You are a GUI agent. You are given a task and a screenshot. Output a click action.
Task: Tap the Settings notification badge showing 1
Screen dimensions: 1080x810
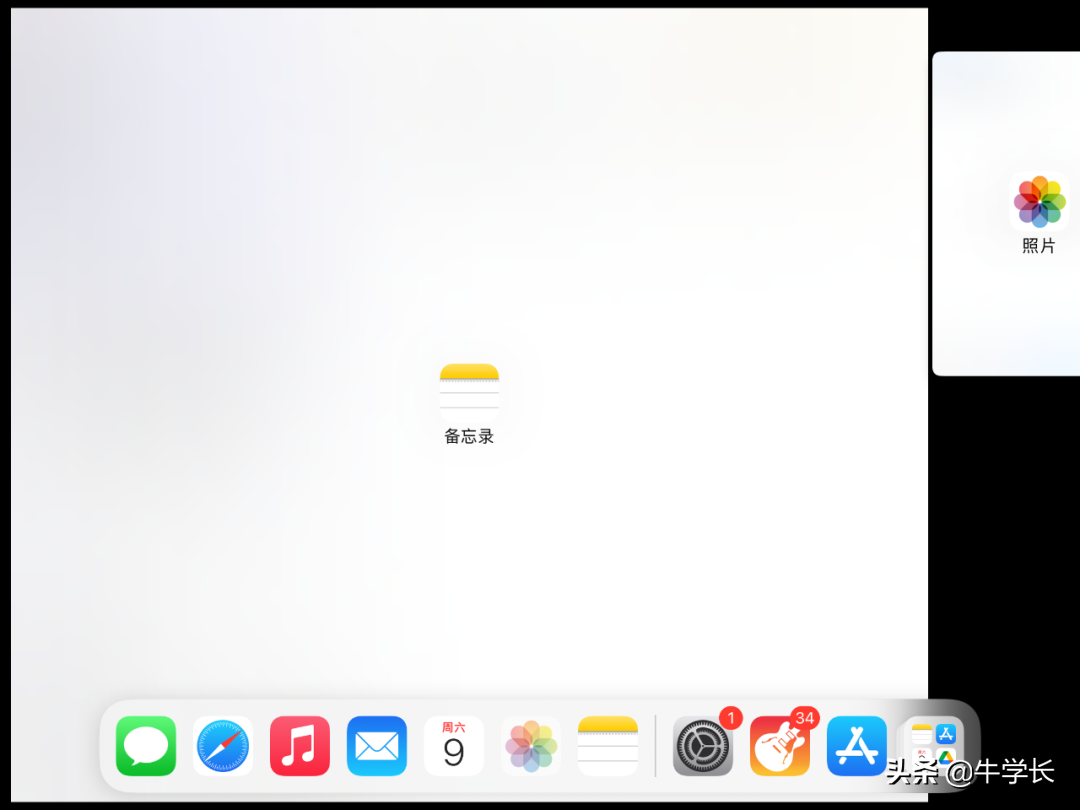click(730, 717)
